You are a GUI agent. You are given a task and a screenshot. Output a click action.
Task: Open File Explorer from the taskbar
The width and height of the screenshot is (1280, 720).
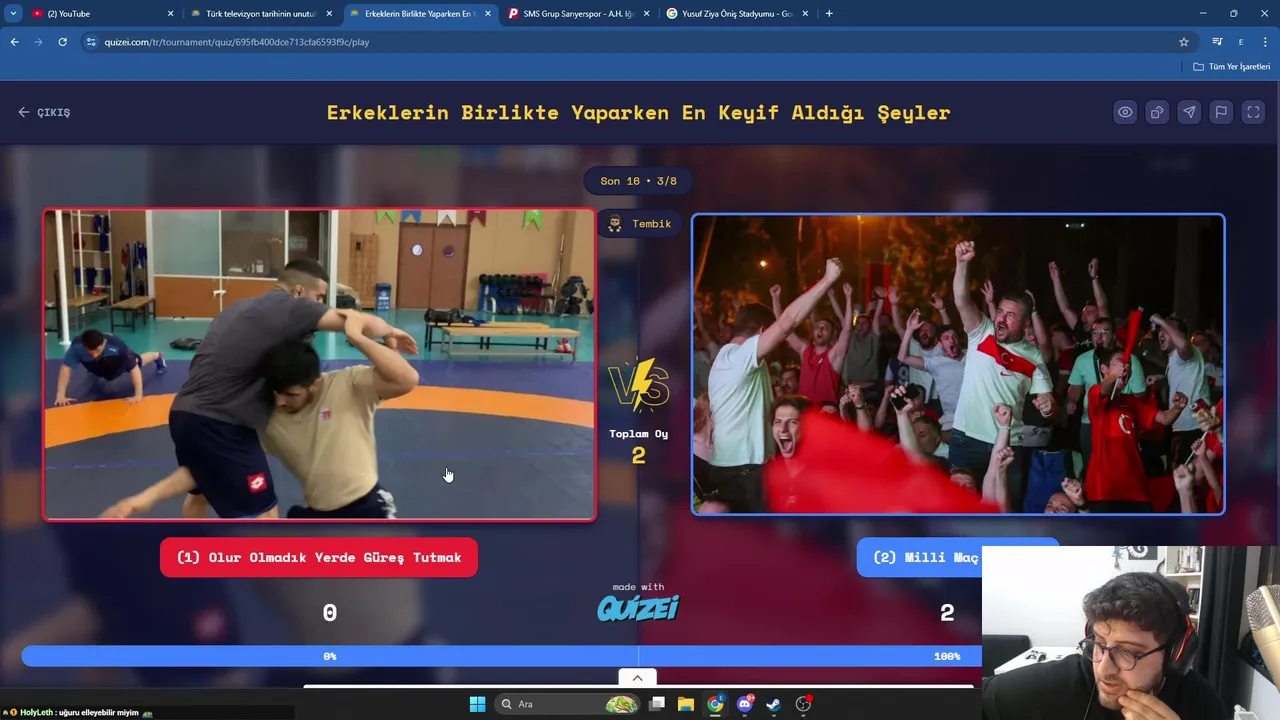click(686, 704)
